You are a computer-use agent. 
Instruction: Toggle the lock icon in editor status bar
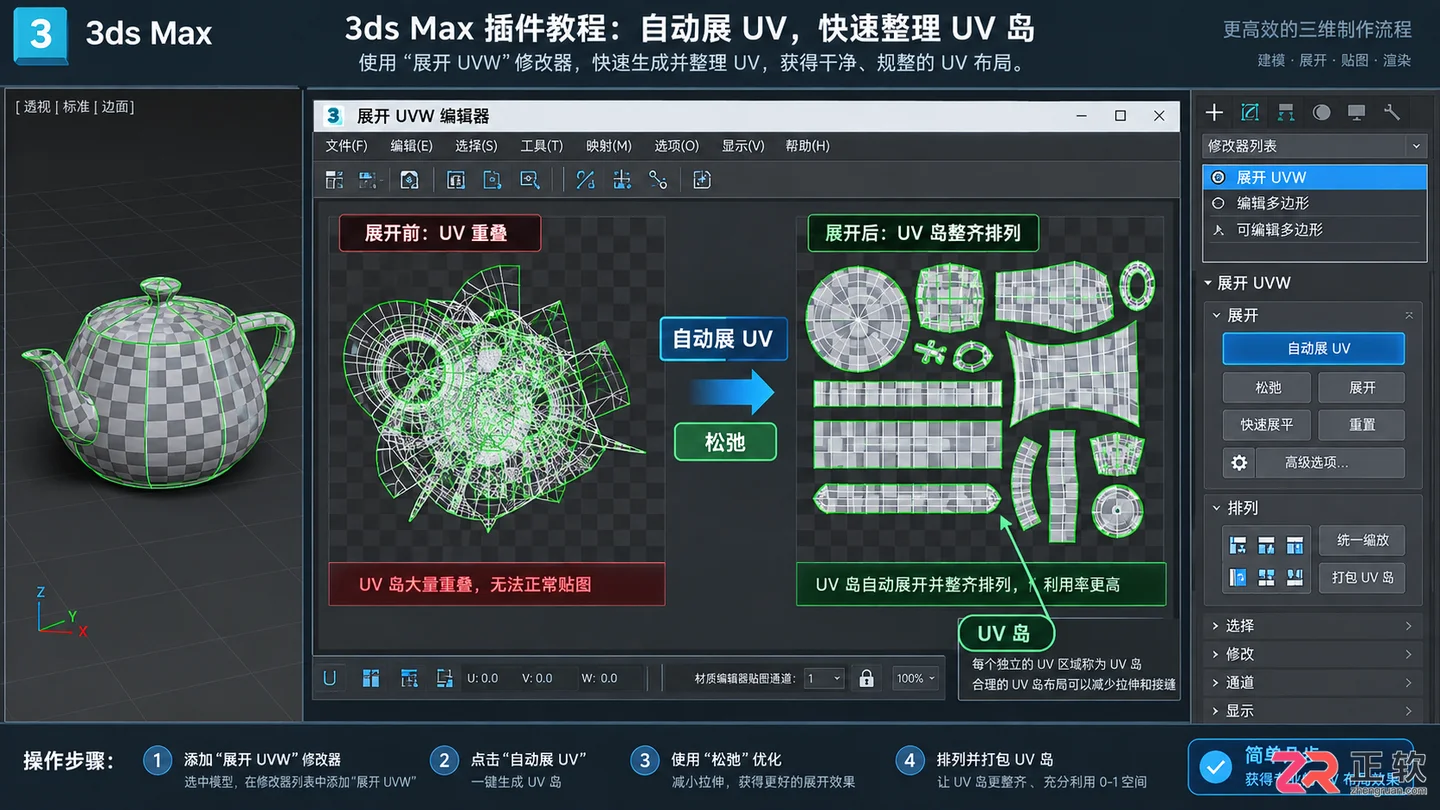(866, 678)
